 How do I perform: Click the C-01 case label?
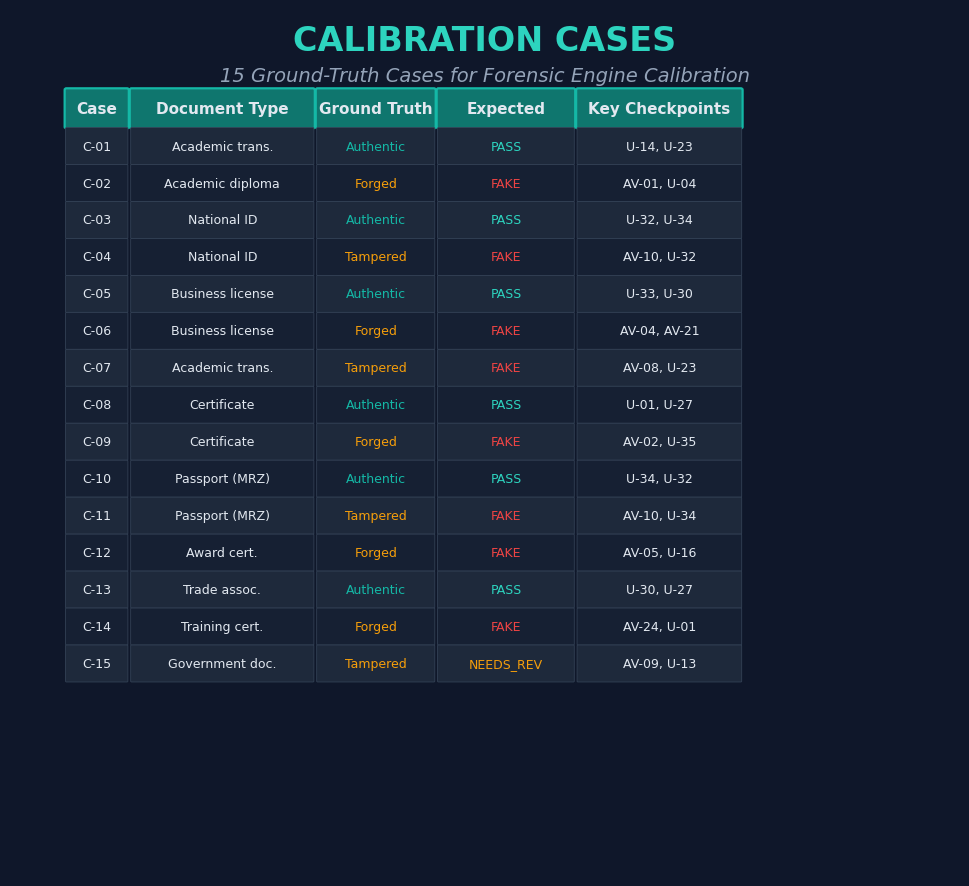[x=96, y=146]
